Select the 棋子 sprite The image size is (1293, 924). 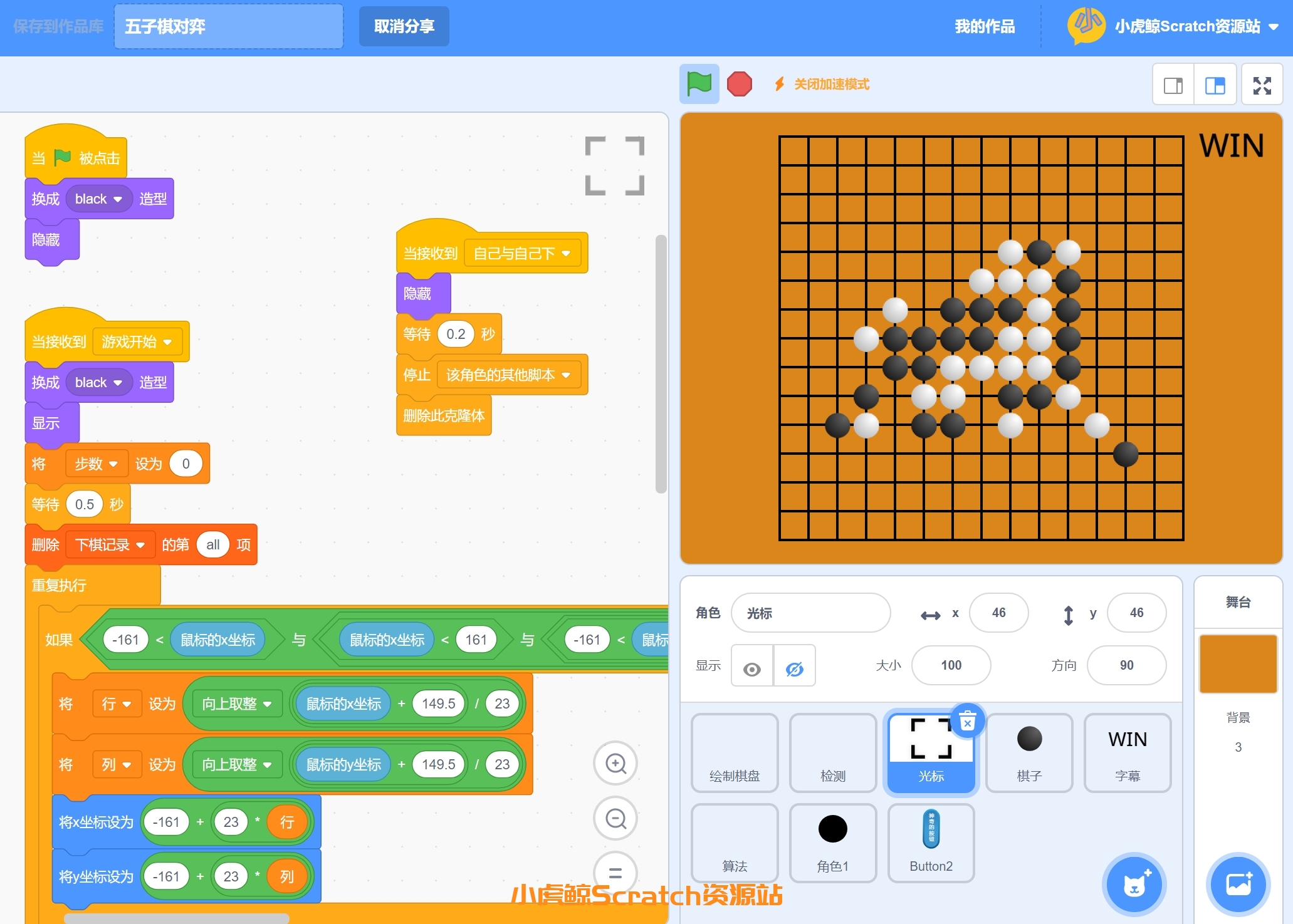pyautogui.click(x=1029, y=753)
